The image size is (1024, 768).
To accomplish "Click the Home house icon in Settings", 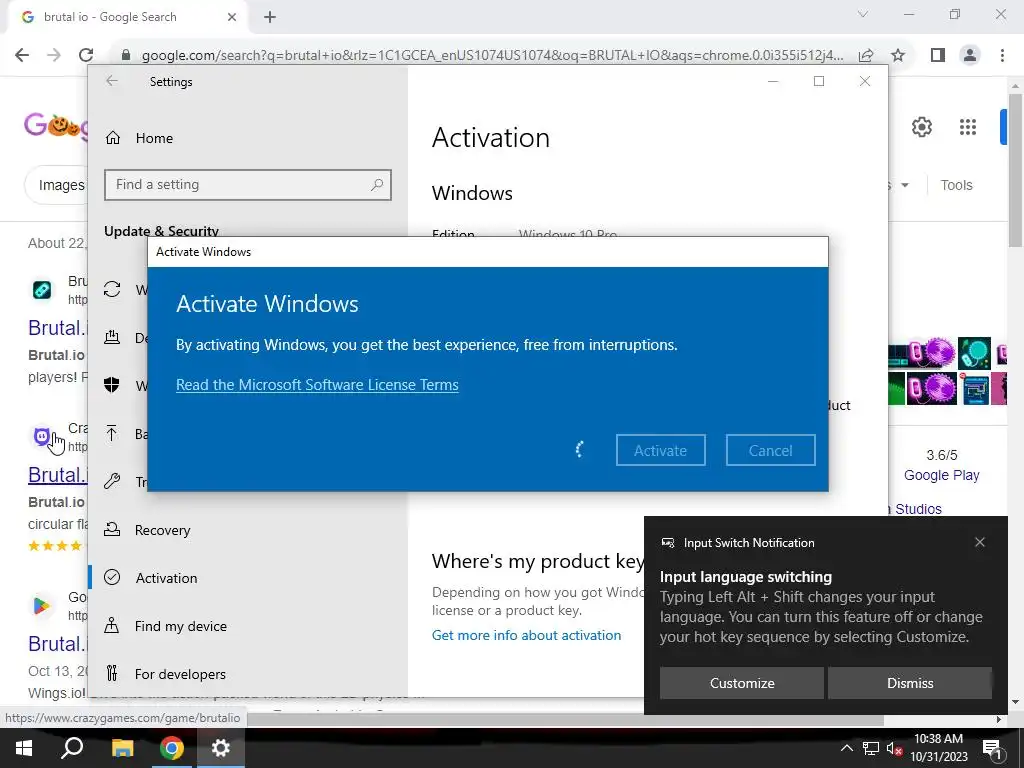I will click(113, 138).
